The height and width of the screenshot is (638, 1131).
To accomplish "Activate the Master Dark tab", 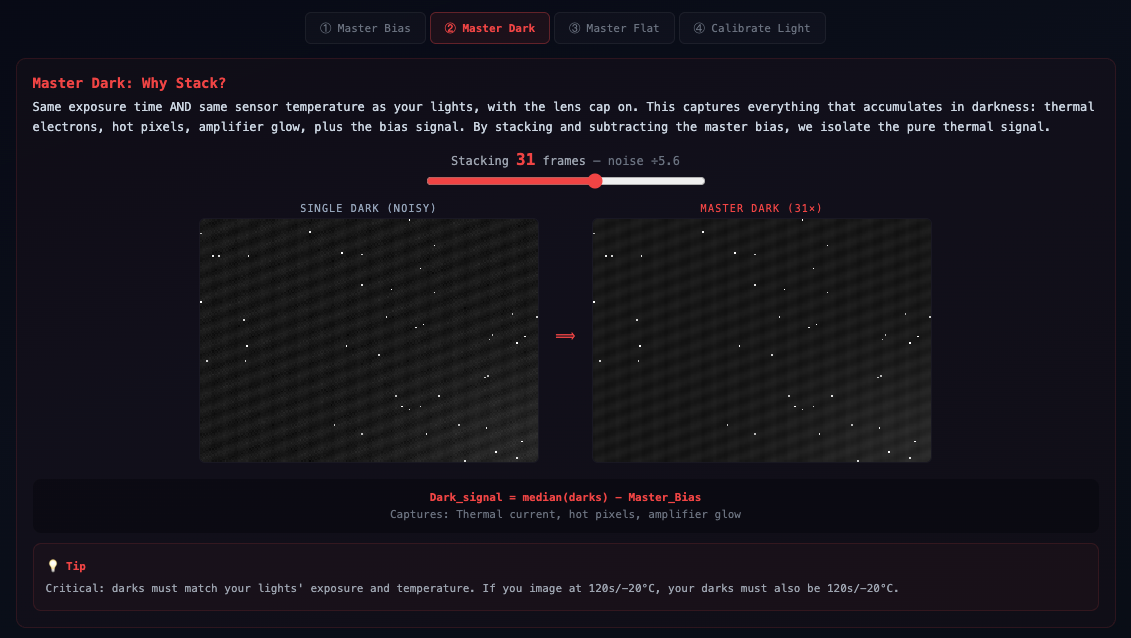I will pyautogui.click(x=489, y=27).
